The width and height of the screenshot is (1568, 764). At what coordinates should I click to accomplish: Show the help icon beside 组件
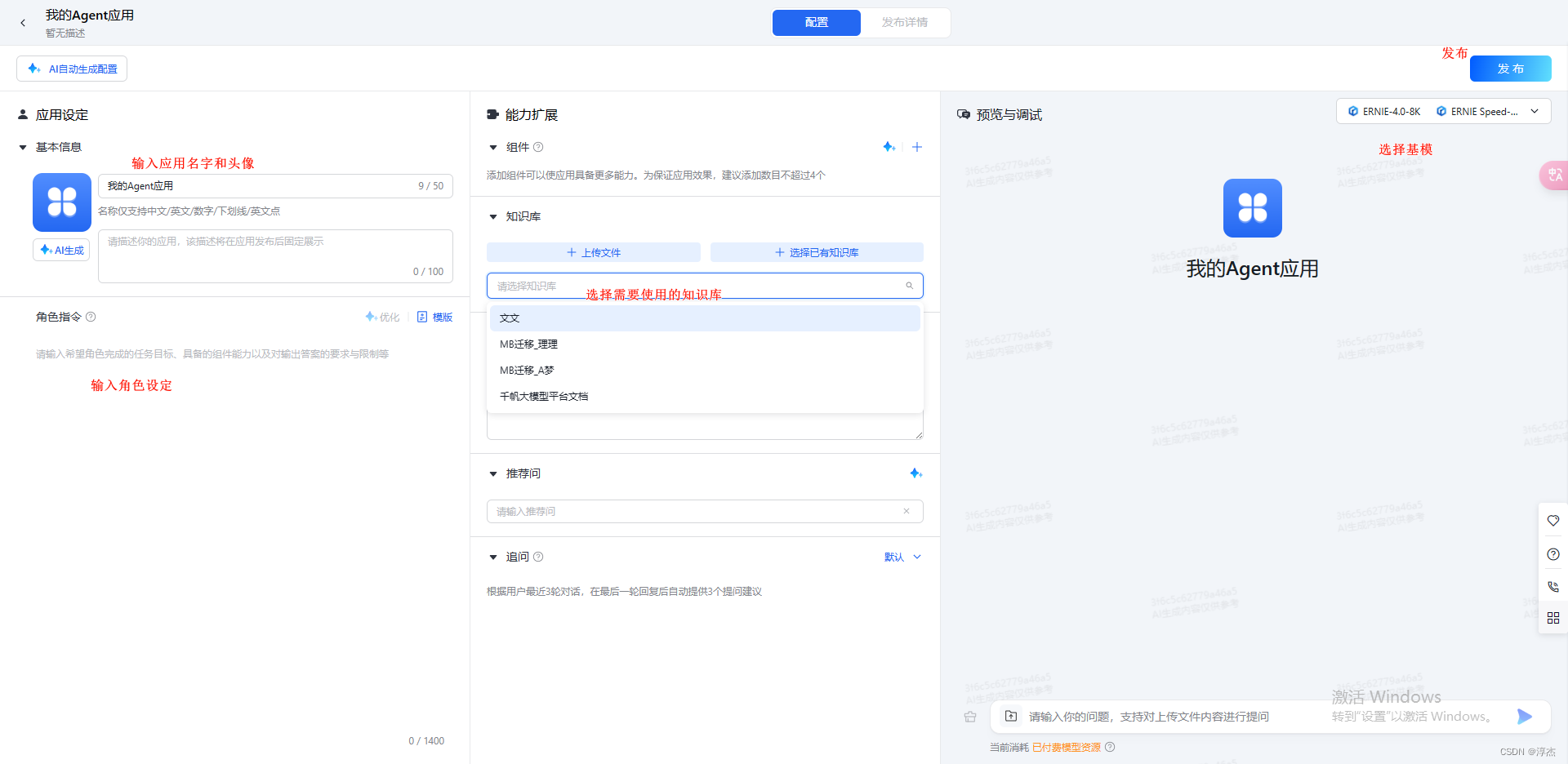click(538, 147)
